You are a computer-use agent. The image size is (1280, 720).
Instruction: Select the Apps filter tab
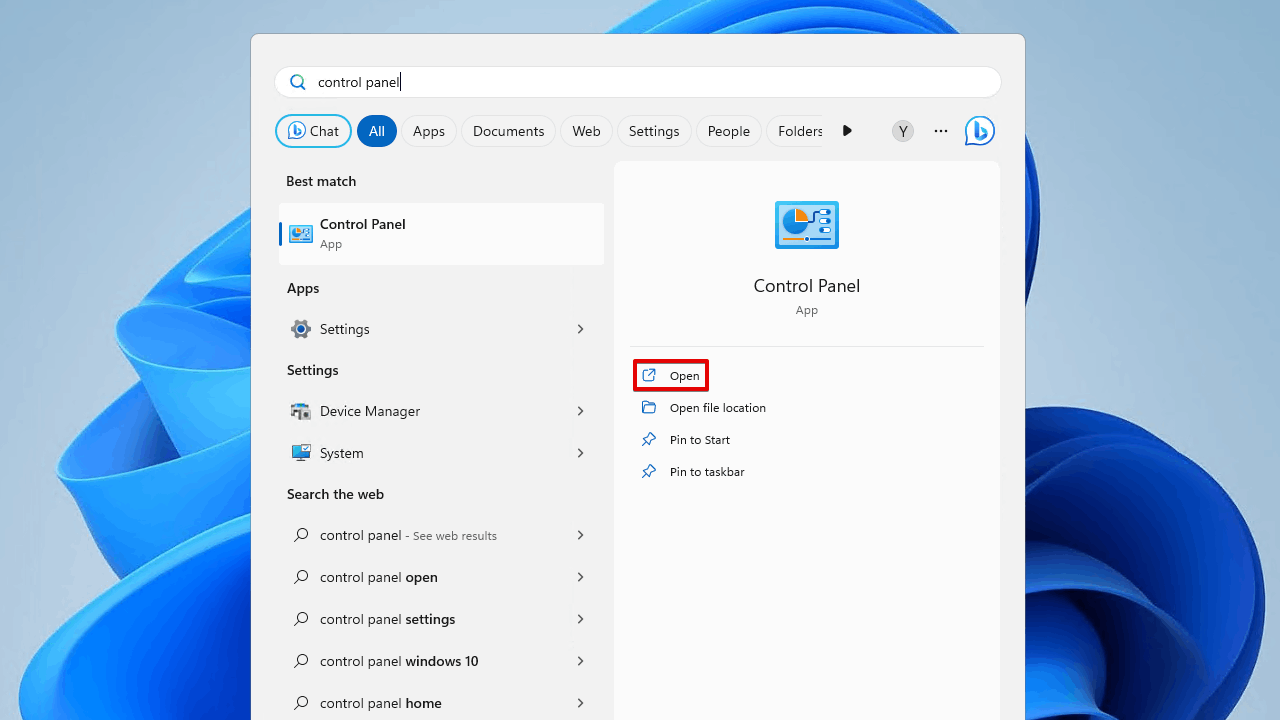[x=429, y=131]
